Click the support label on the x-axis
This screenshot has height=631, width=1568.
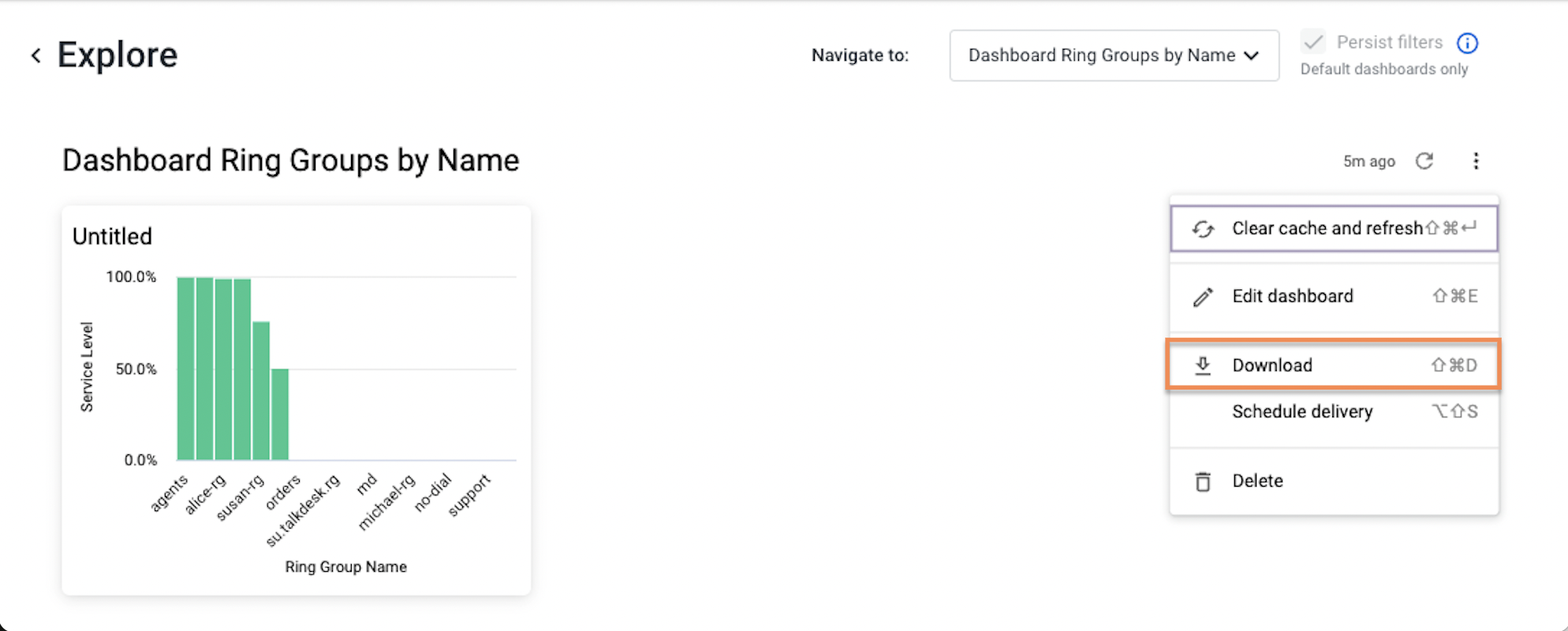pyautogui.click(x=469, y=495)
